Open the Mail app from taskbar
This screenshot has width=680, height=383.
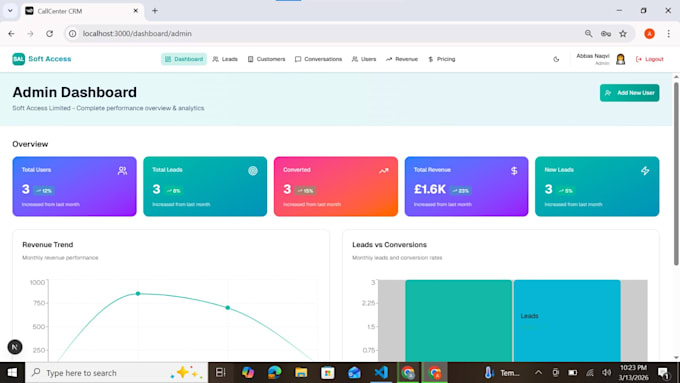pyautogui.click(x=354, y=373)
